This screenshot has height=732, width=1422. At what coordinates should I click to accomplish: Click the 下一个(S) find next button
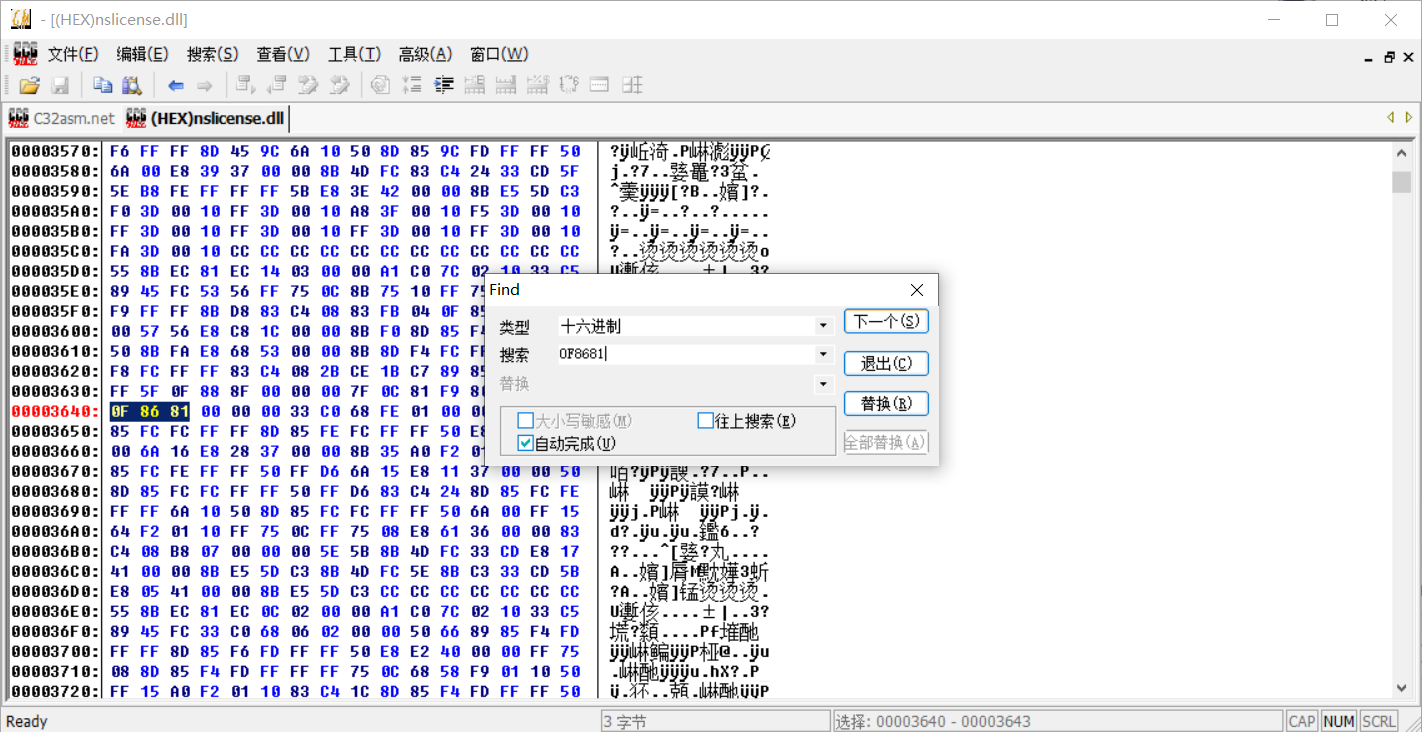coord(886,321)
